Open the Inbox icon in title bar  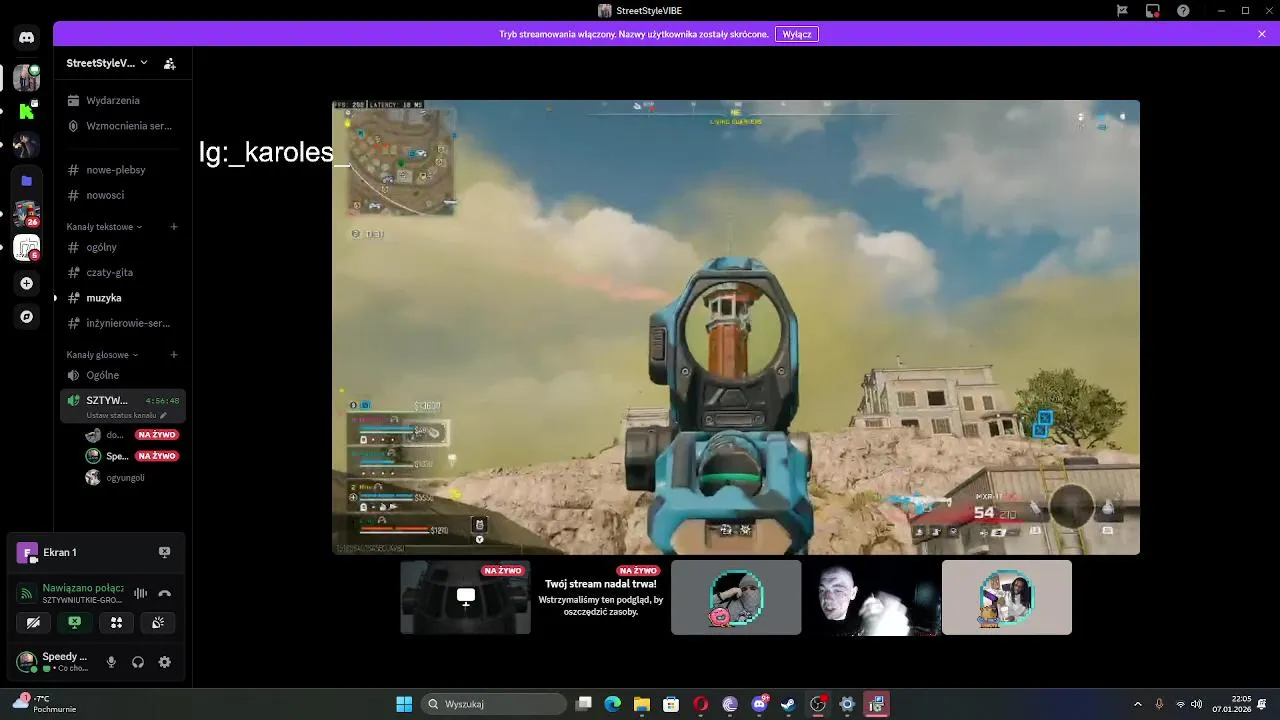(x=1153, y=11)
